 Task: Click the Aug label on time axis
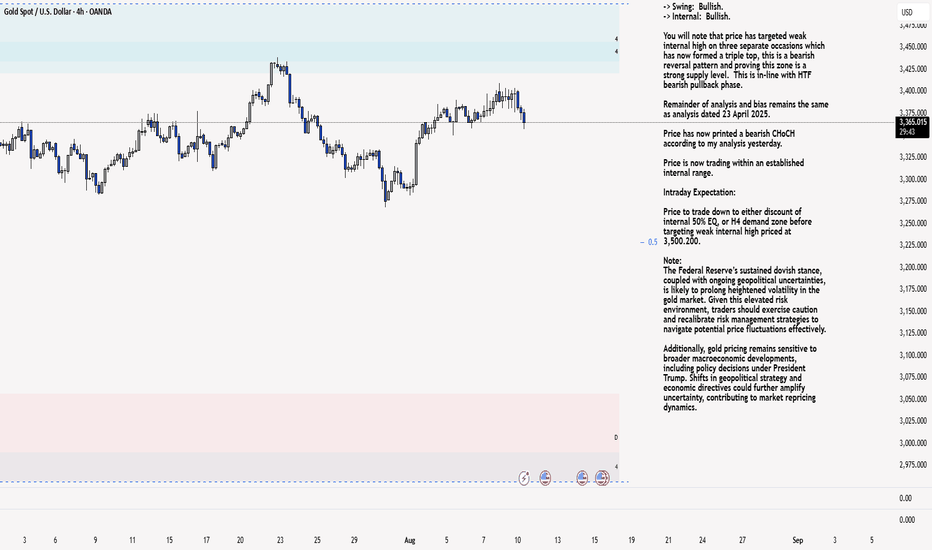(x=410, y=540)
